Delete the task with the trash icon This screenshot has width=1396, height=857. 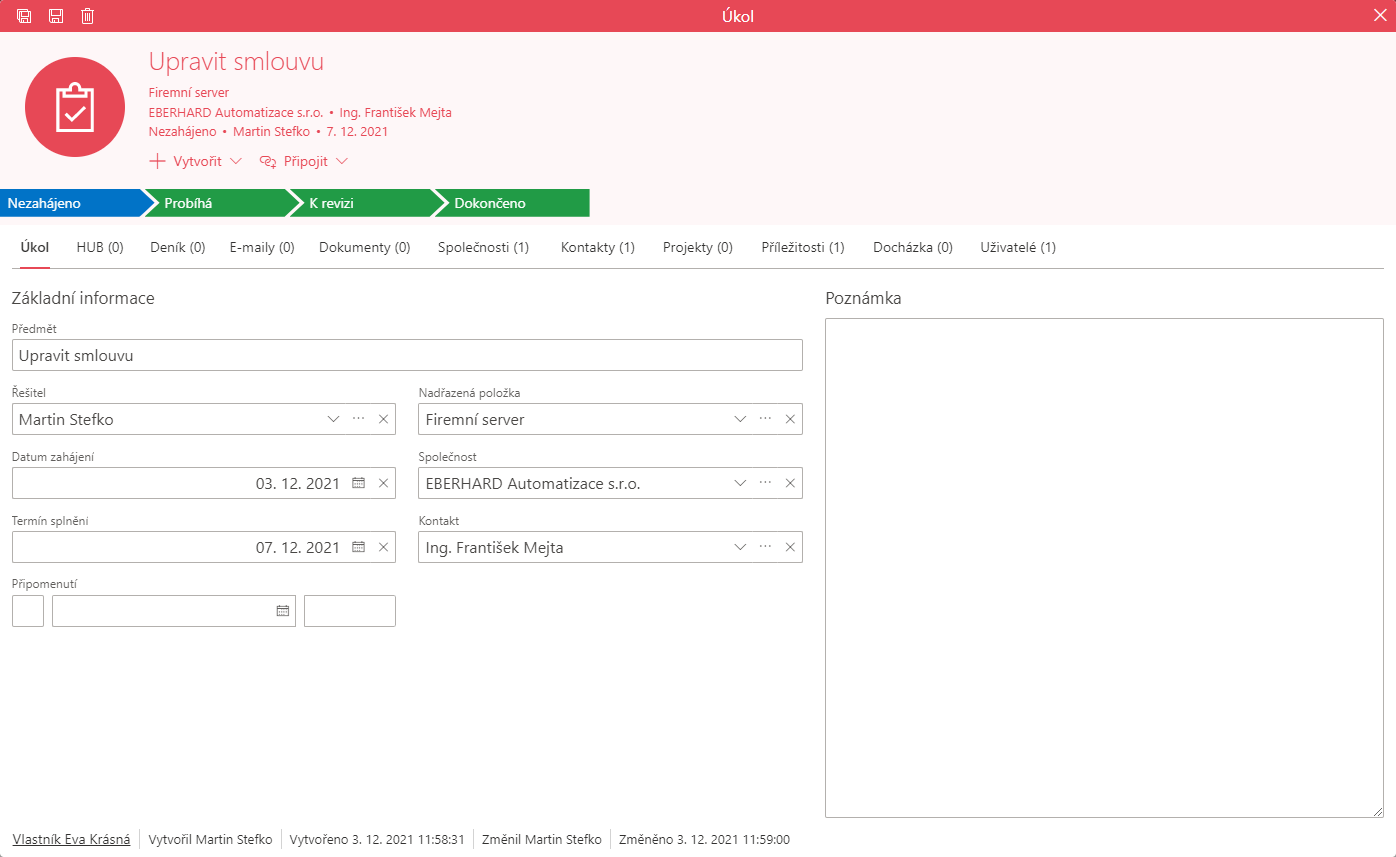click(x=88, y=16)
